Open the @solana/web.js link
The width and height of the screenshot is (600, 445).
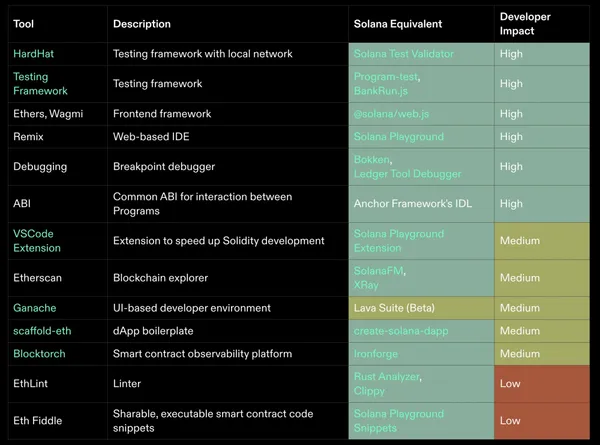coord(390,114)
